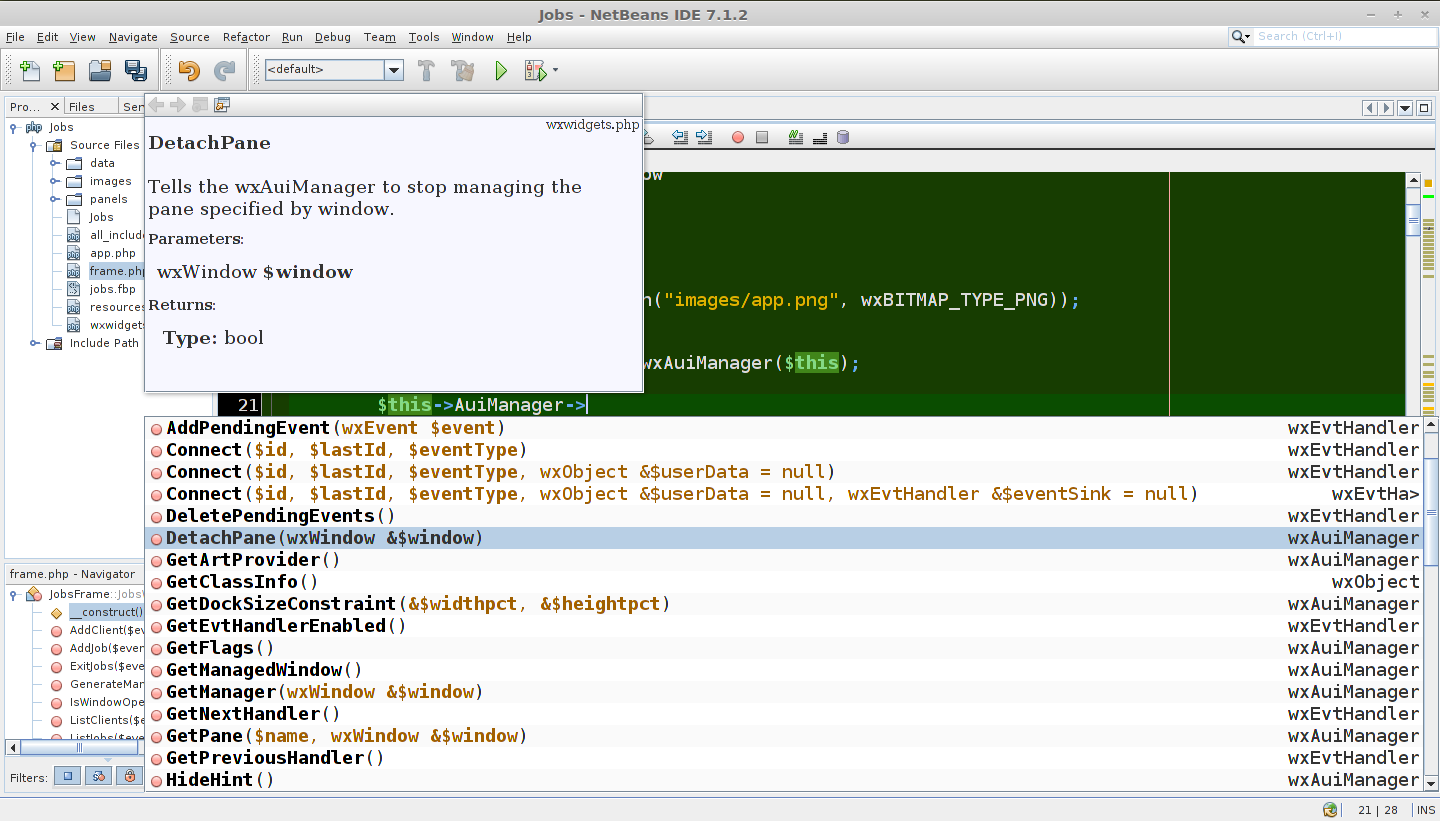This screenshot has width=1440, height=821.
Task: Click the database cylinder editor icon
Action: click(x=843, y=137)
